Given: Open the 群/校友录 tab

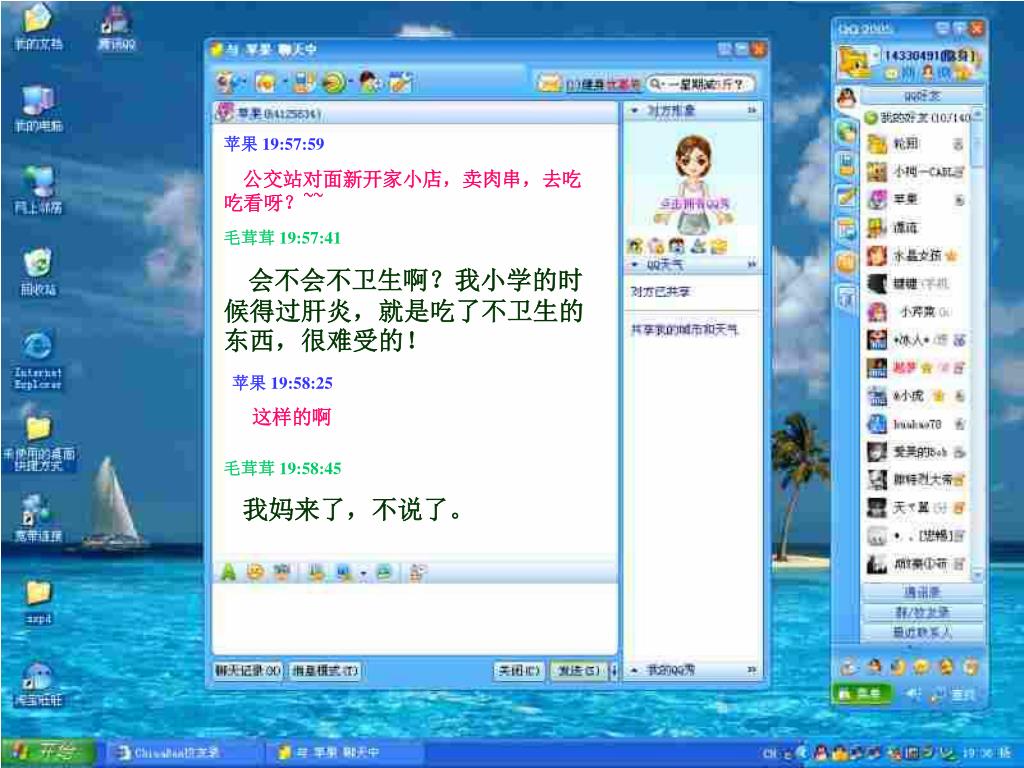Looking at the screenshot, I should (x=922, y=613).
